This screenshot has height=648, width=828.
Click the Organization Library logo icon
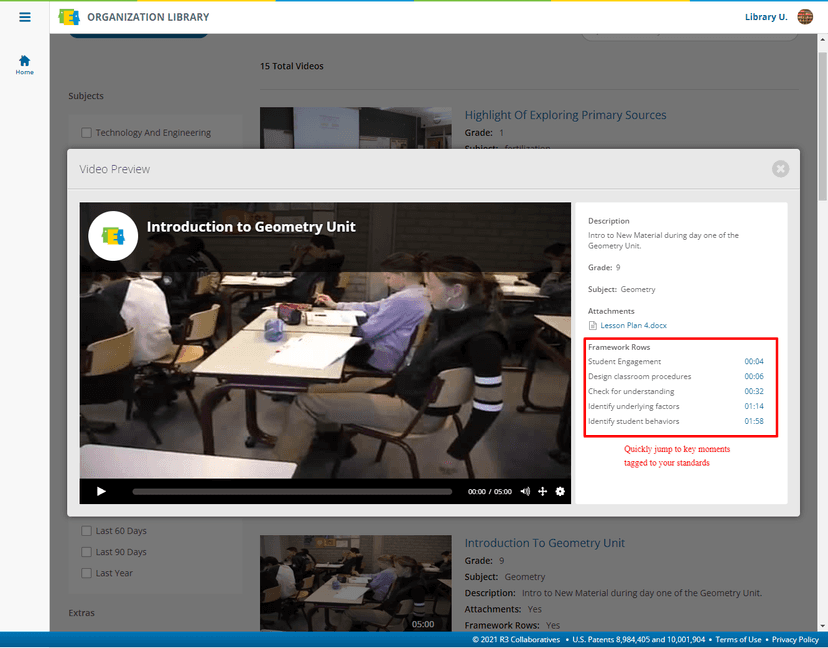[68, 16]
